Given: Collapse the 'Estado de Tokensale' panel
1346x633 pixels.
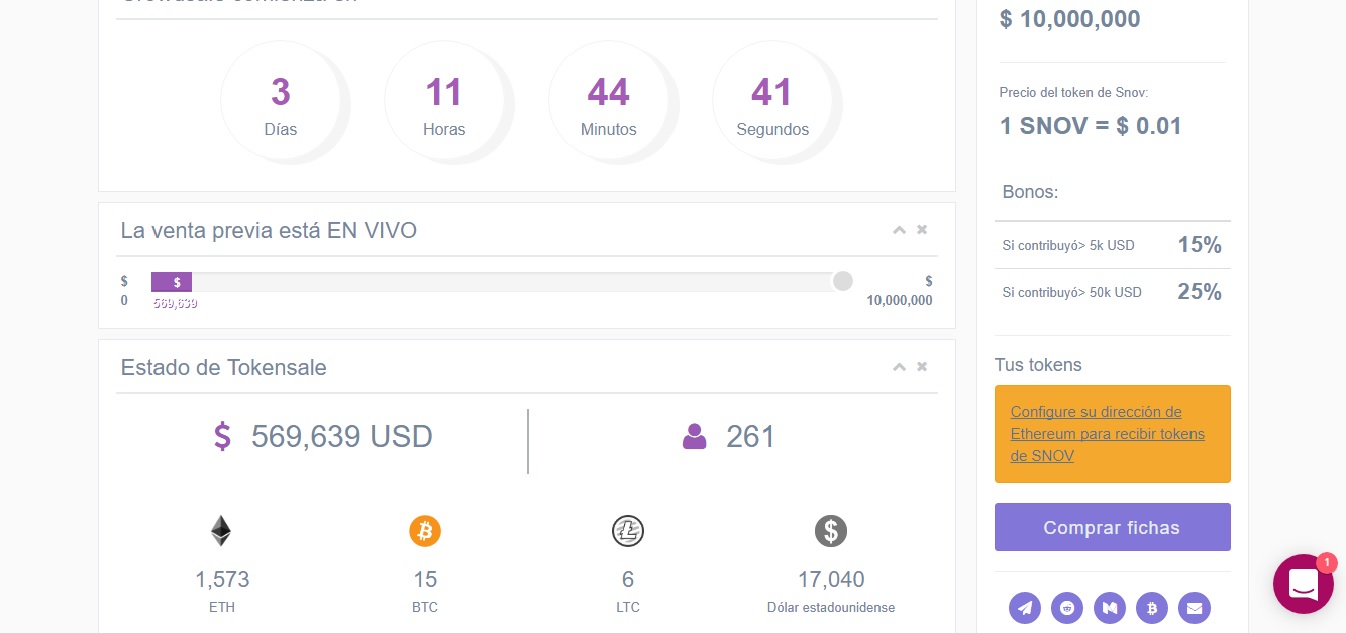Looking at the screenshot, I should click(899, 367).
